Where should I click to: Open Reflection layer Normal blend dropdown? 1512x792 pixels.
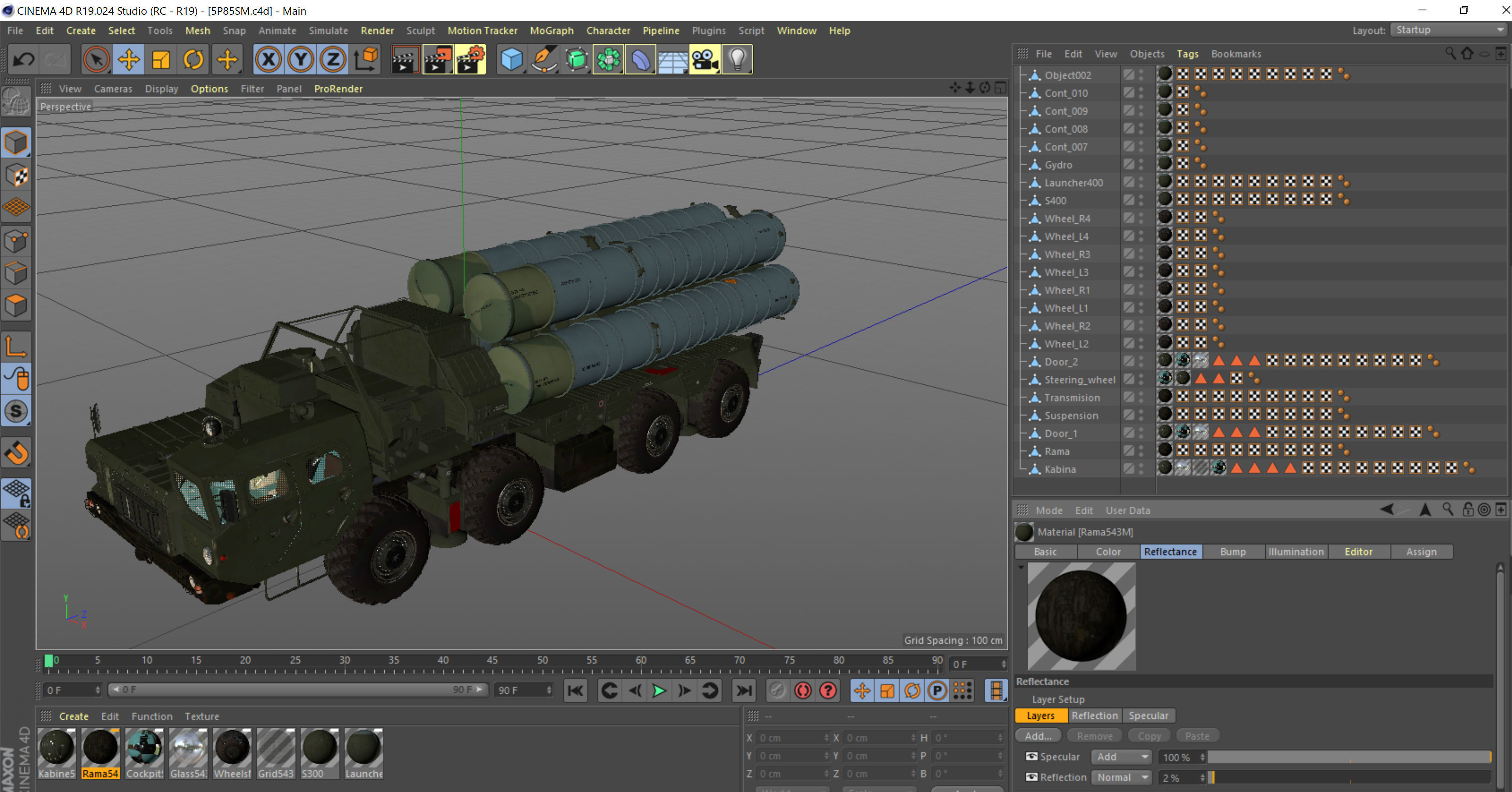(1121, 777)
